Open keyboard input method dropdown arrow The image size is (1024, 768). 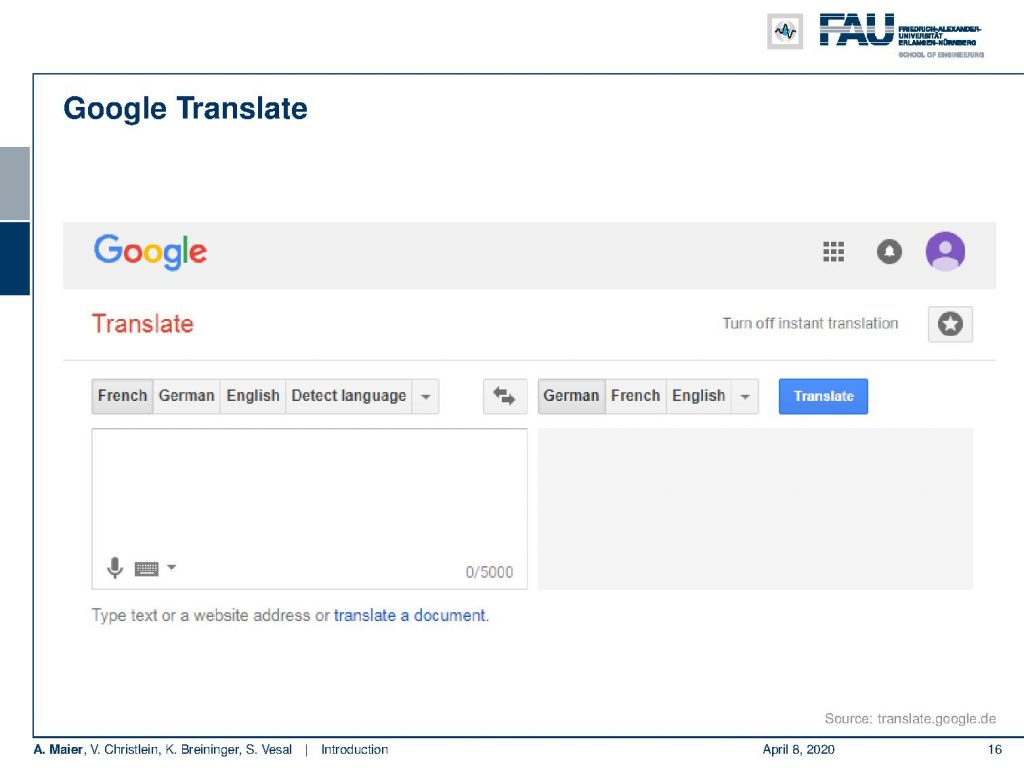[x=172, y=567]
